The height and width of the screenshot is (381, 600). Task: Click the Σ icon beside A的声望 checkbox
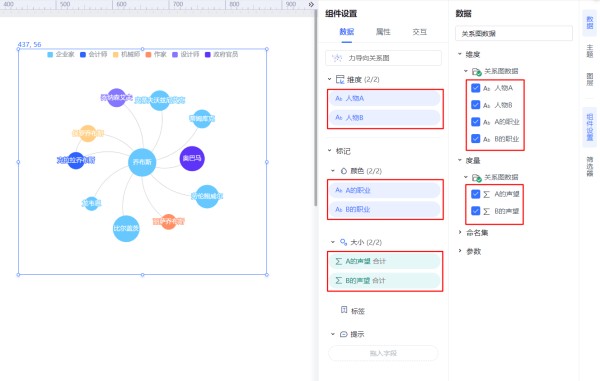coord(486,194)
